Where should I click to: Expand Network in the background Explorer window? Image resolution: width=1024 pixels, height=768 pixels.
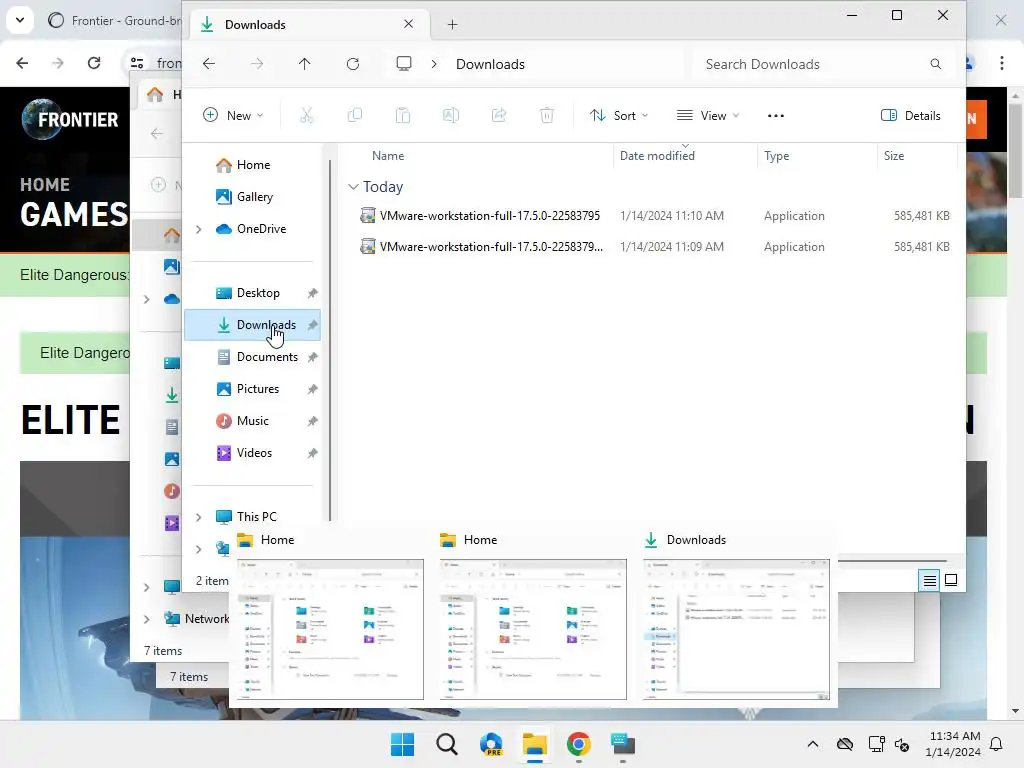(x=146, y=619)
